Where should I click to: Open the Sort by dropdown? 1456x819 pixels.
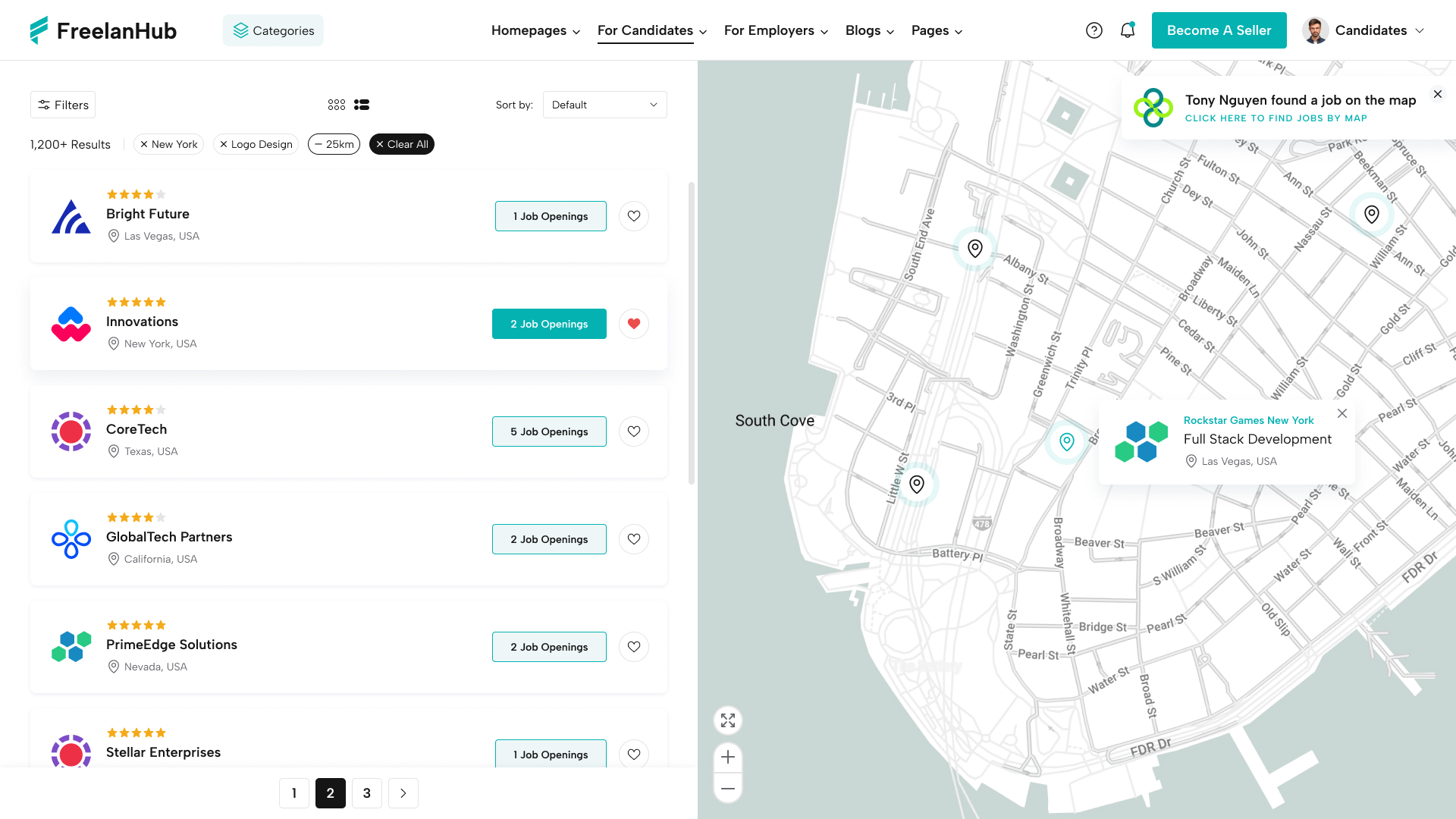click(604, 105)
